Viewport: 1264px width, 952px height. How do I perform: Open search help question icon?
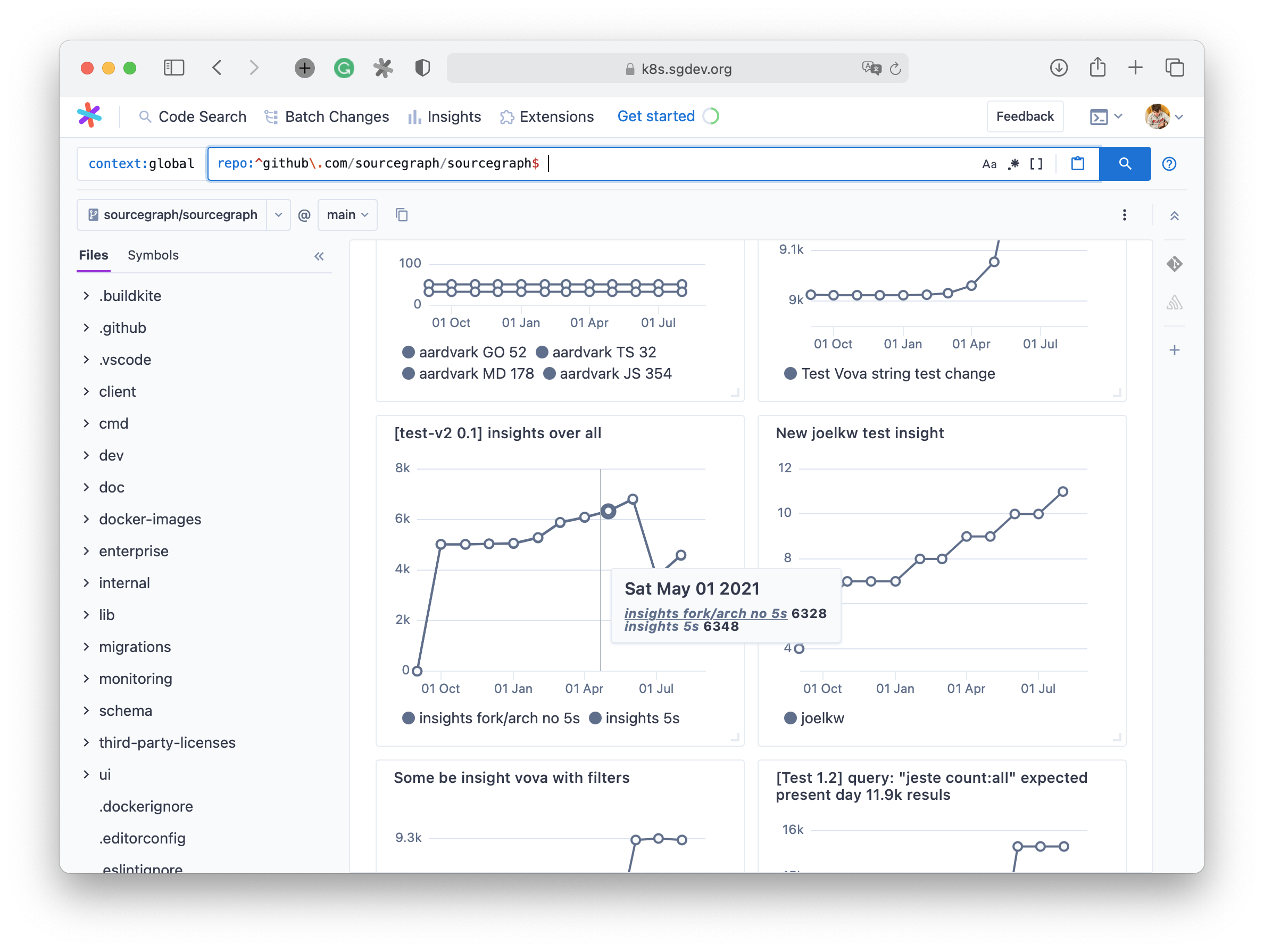1169,164
